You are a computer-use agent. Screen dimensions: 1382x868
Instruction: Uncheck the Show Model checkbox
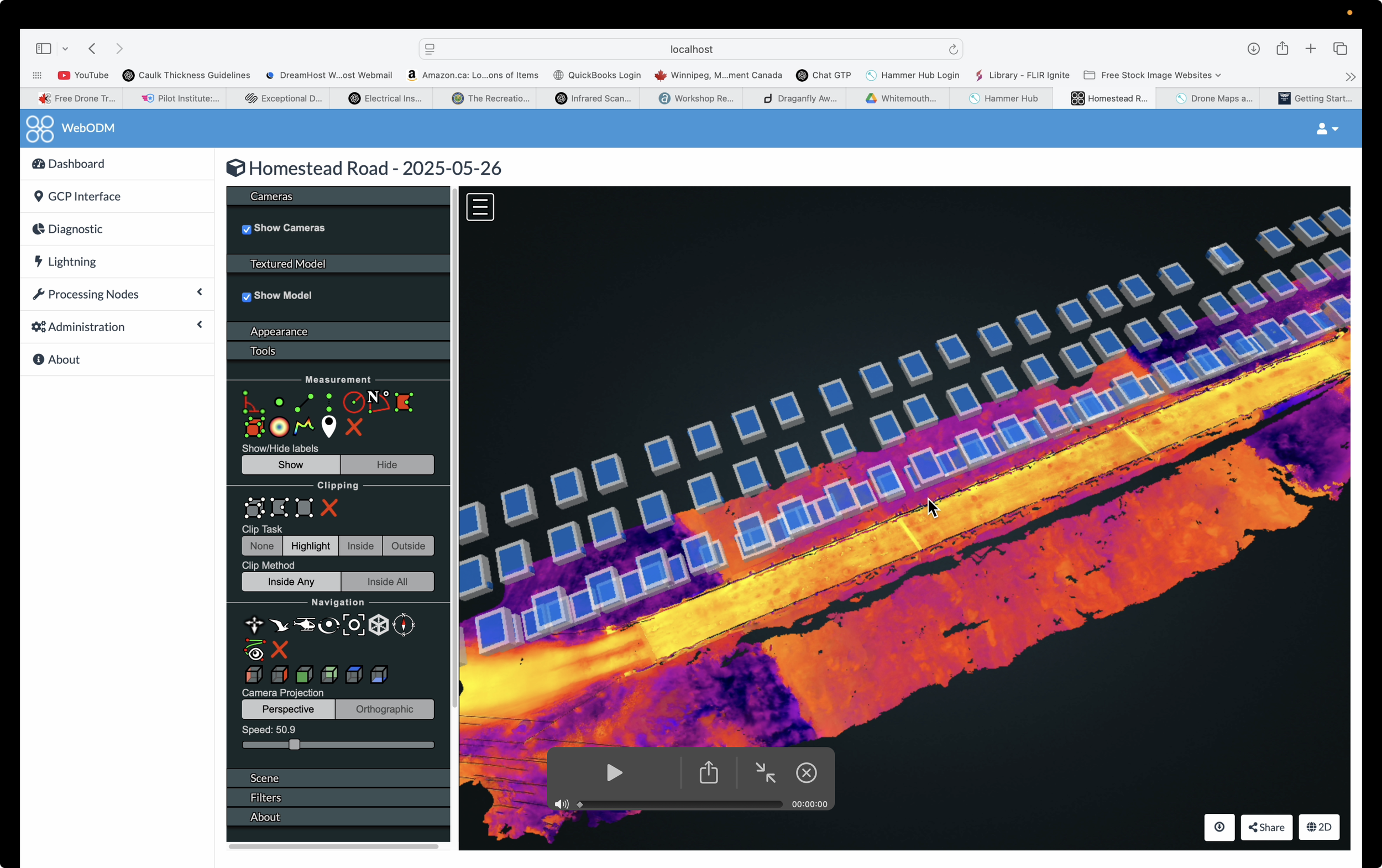tap(246, 296)
